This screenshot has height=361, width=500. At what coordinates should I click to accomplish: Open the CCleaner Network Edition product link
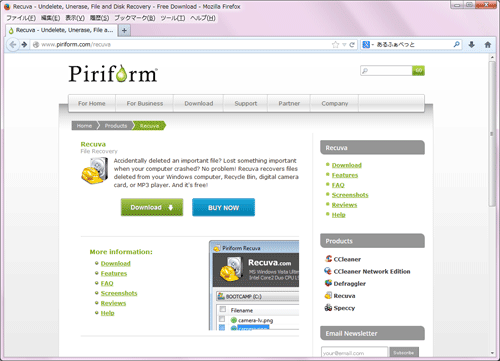tap(372, 271)
